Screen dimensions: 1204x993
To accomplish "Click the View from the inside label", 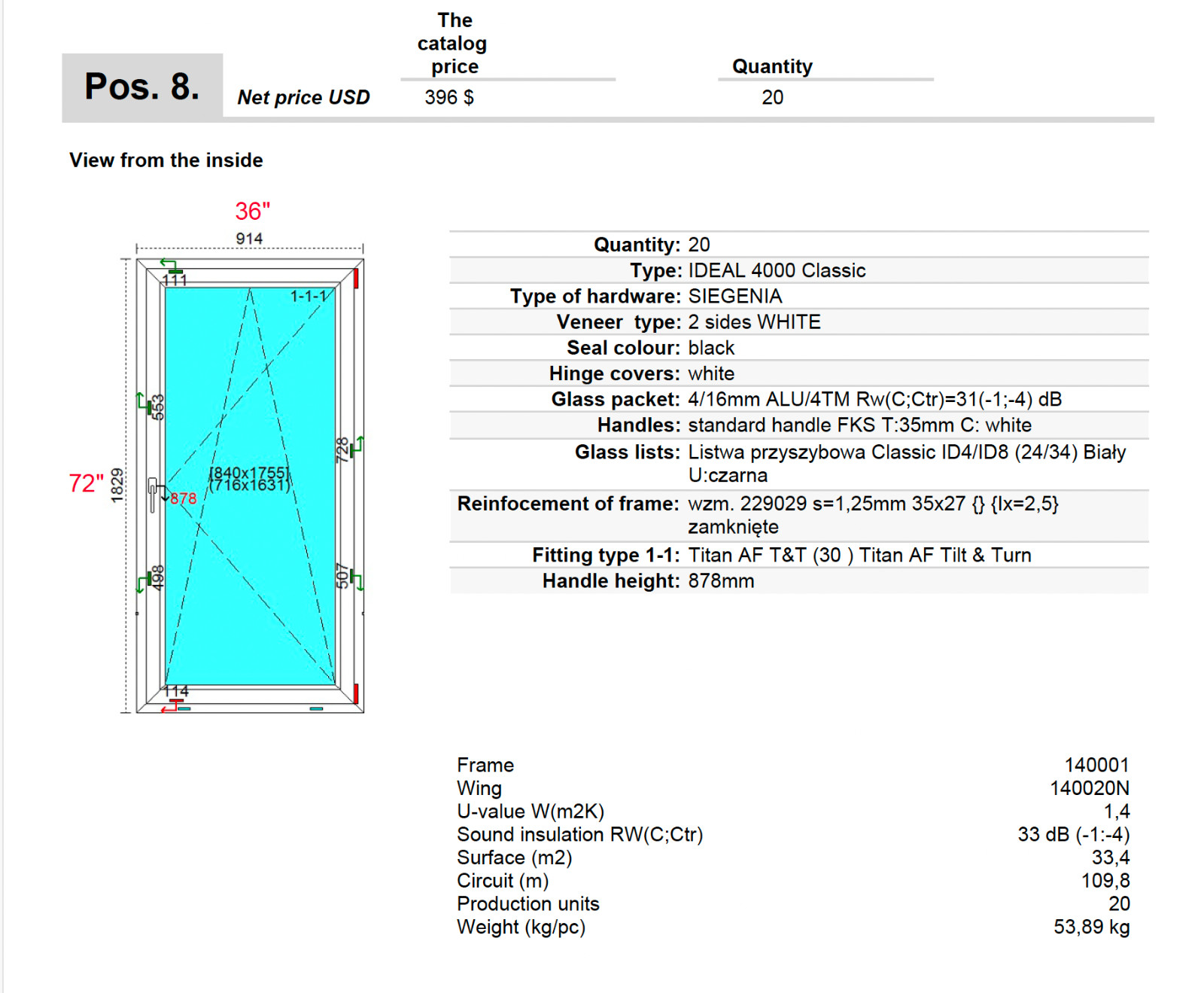I will click(166, 160).
